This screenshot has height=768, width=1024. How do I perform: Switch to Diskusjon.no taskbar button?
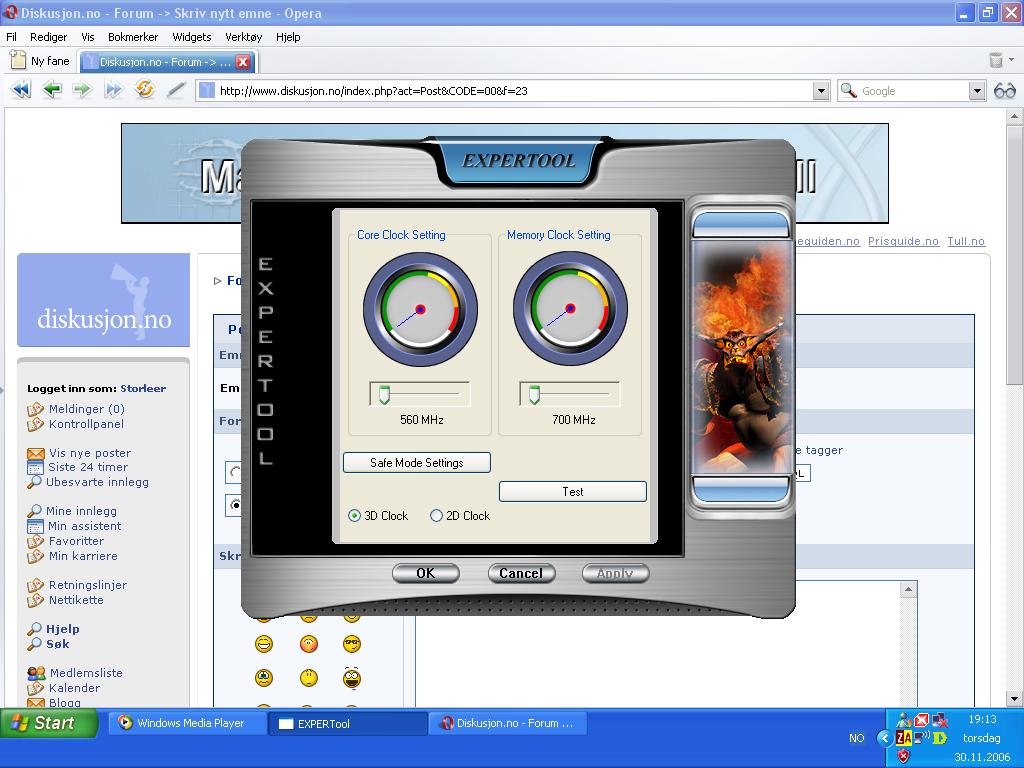[x=508, y=723]
